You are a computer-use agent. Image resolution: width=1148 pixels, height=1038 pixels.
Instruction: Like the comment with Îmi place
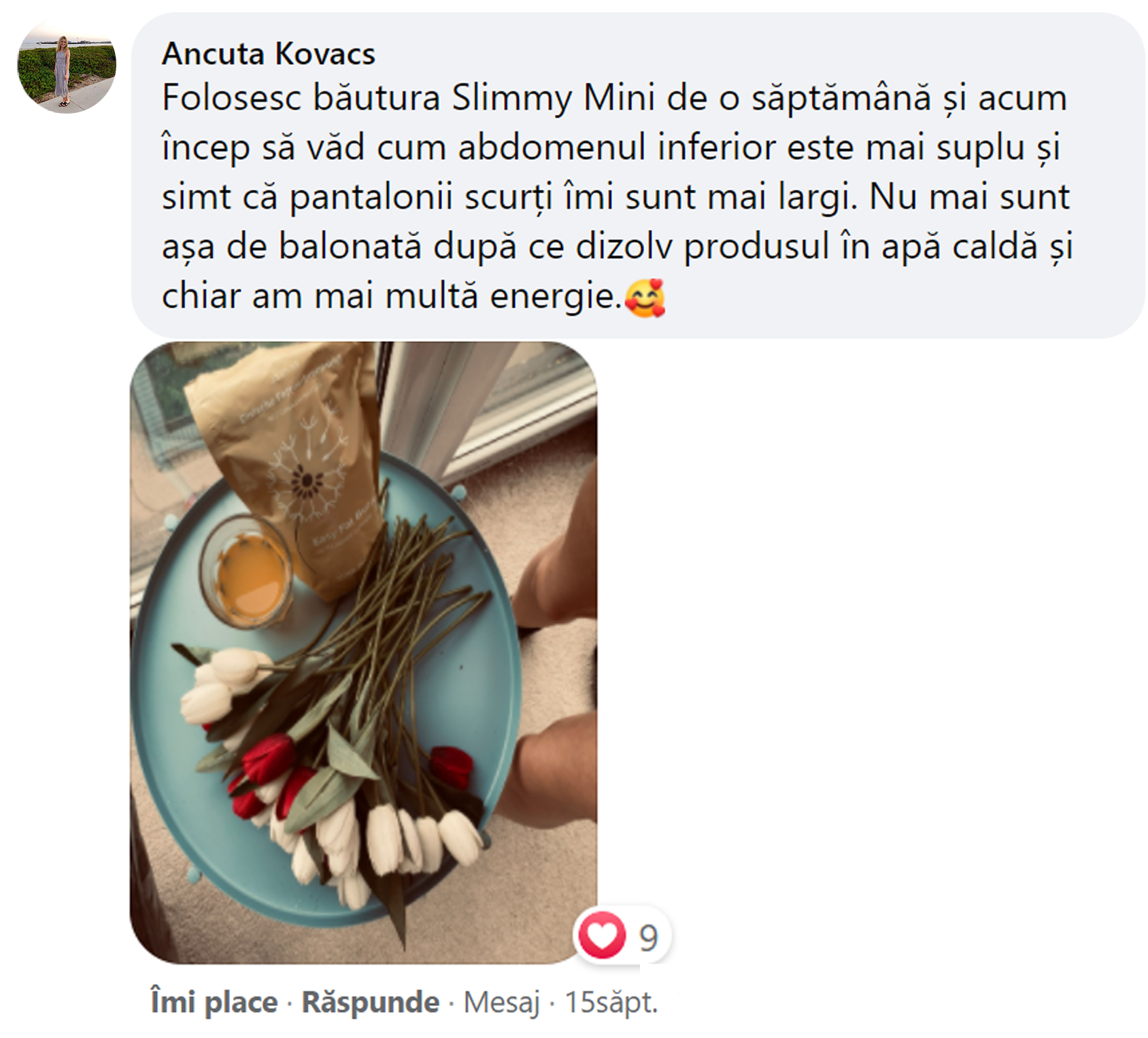214,1002
